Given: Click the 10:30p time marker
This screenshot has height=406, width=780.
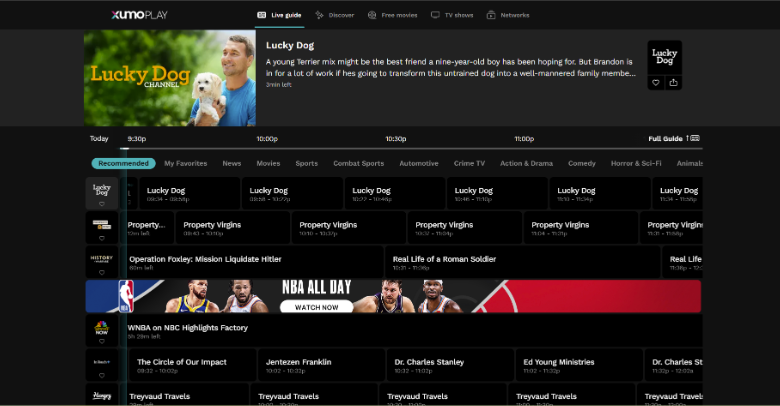Looking at the screenshot, I should click(396, 139).
